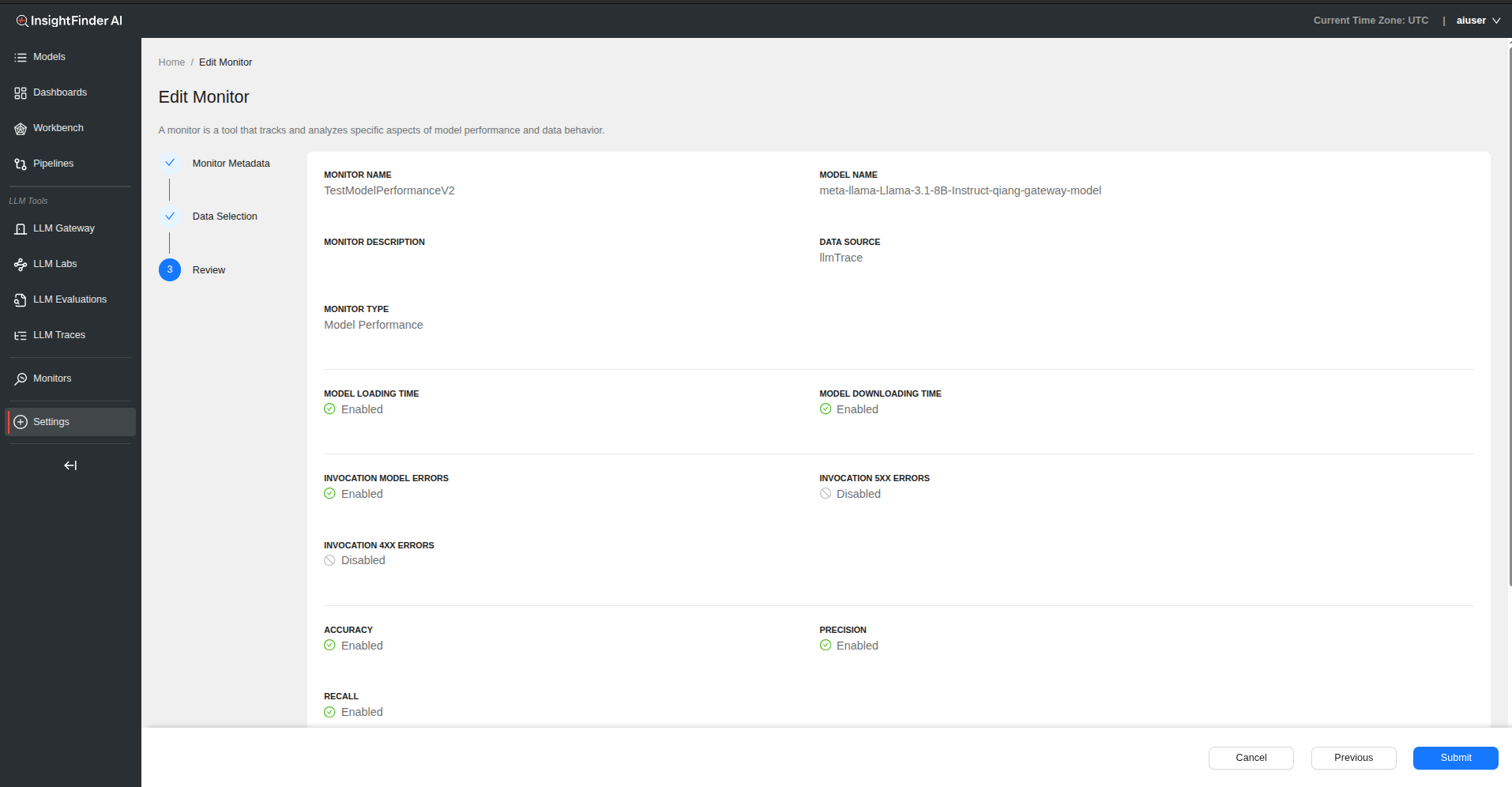Go to the Monitor Metadata step
The image size is (1512, 787).
pyautogui.click(x=231, y=164)
